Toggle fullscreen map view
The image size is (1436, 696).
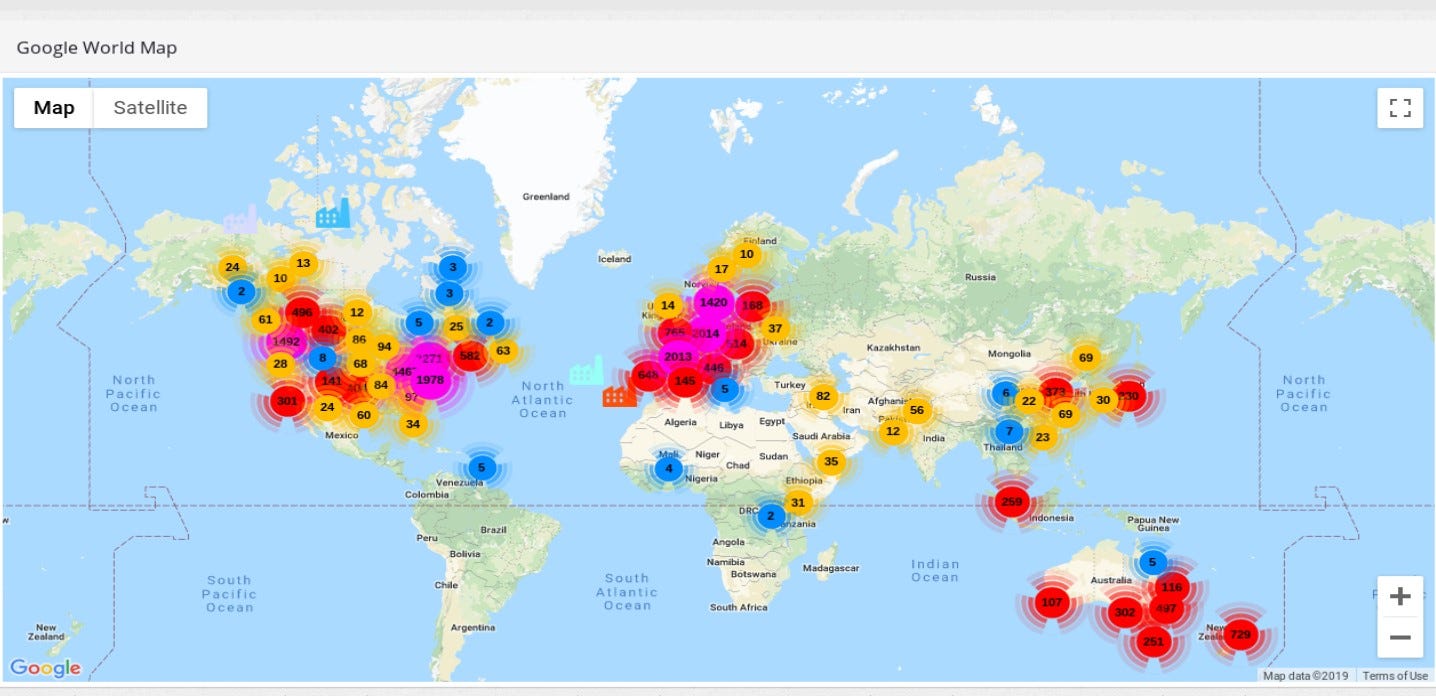1400,108
